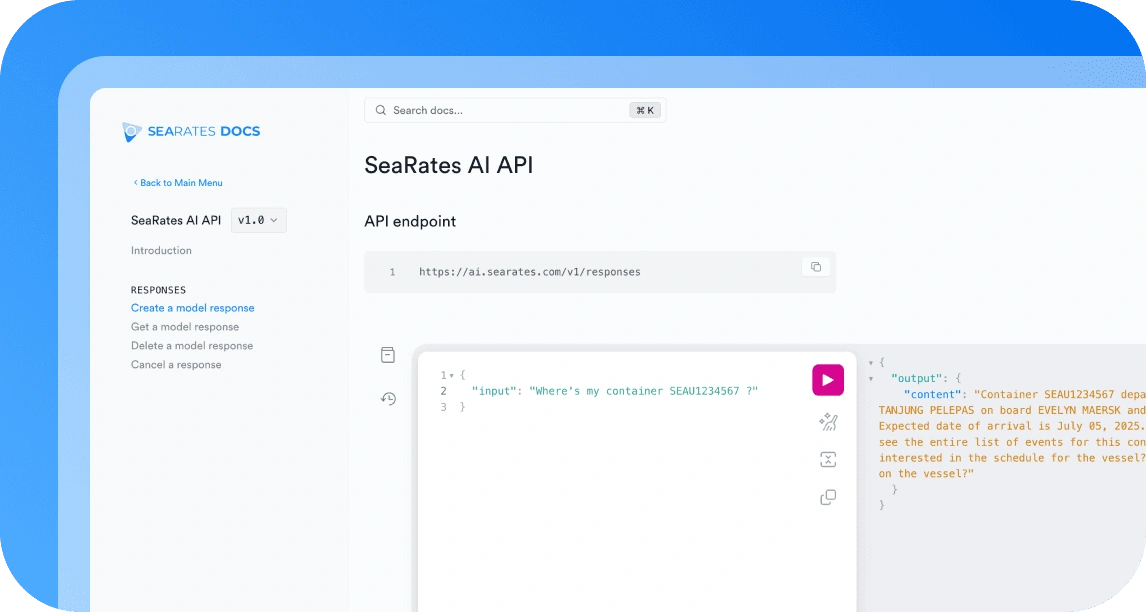Go back via Back to Main Menu link
Viewport: 1146px width, 612px height.
point(178,183)
